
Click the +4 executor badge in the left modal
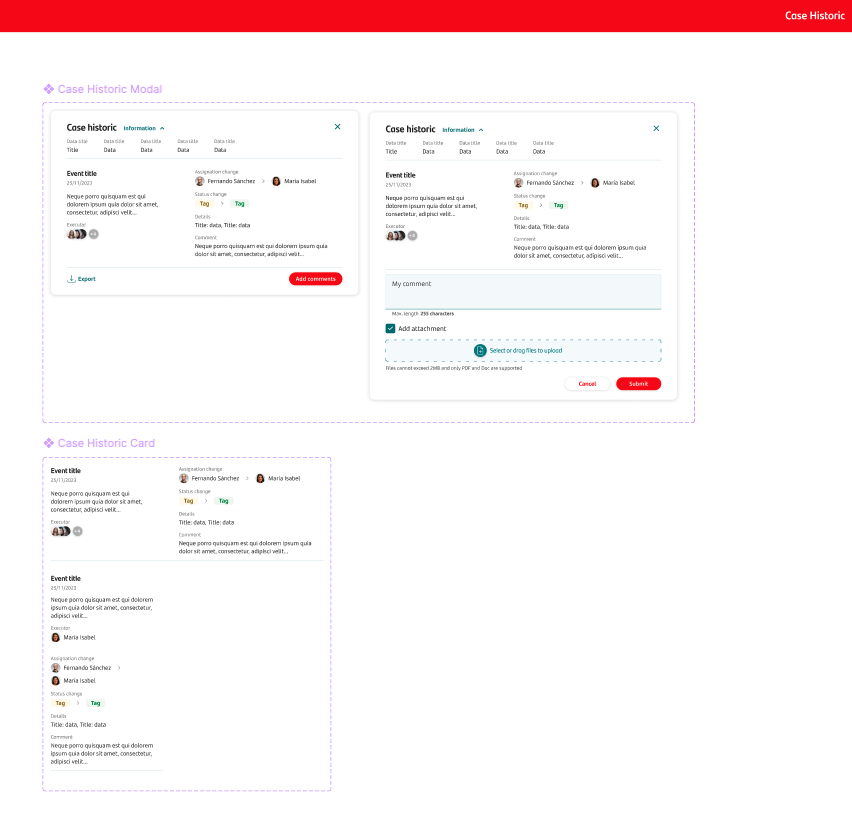[x=94, y=234]
